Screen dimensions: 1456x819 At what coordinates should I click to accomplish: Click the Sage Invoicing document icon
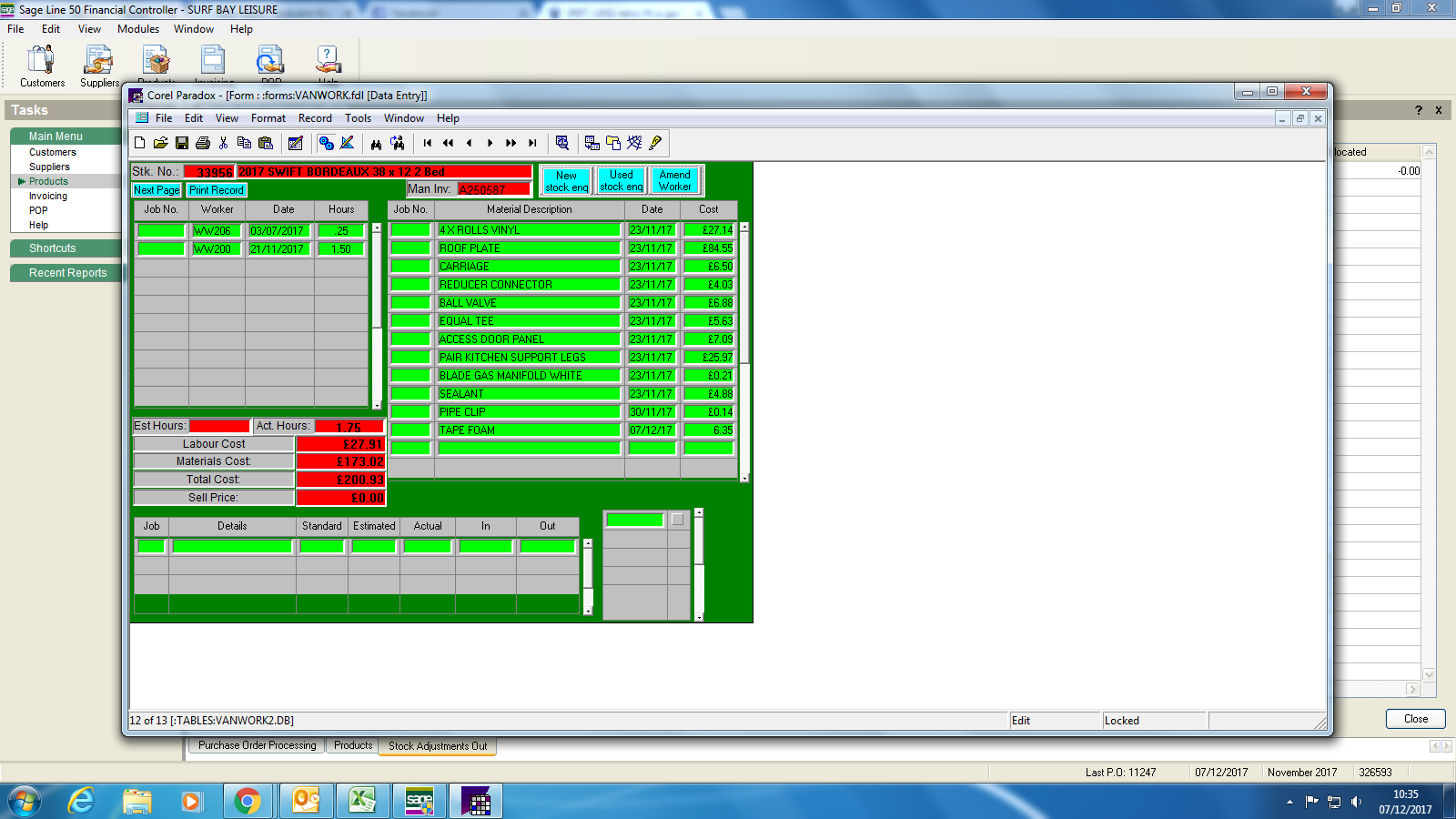[x=213, y=62]
